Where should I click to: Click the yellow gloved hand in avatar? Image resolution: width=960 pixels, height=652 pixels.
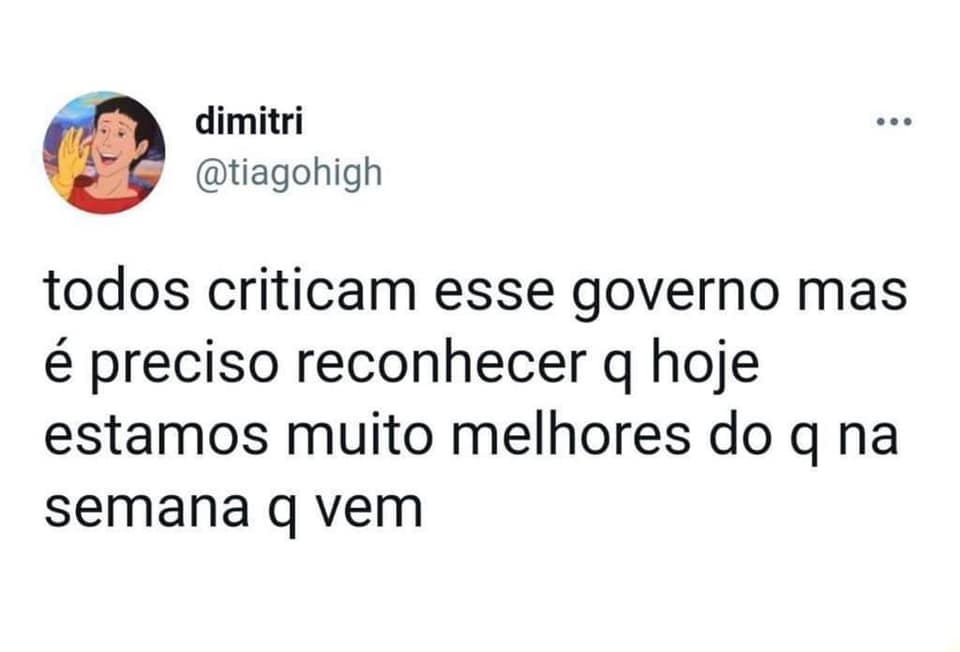pos(67,165)
